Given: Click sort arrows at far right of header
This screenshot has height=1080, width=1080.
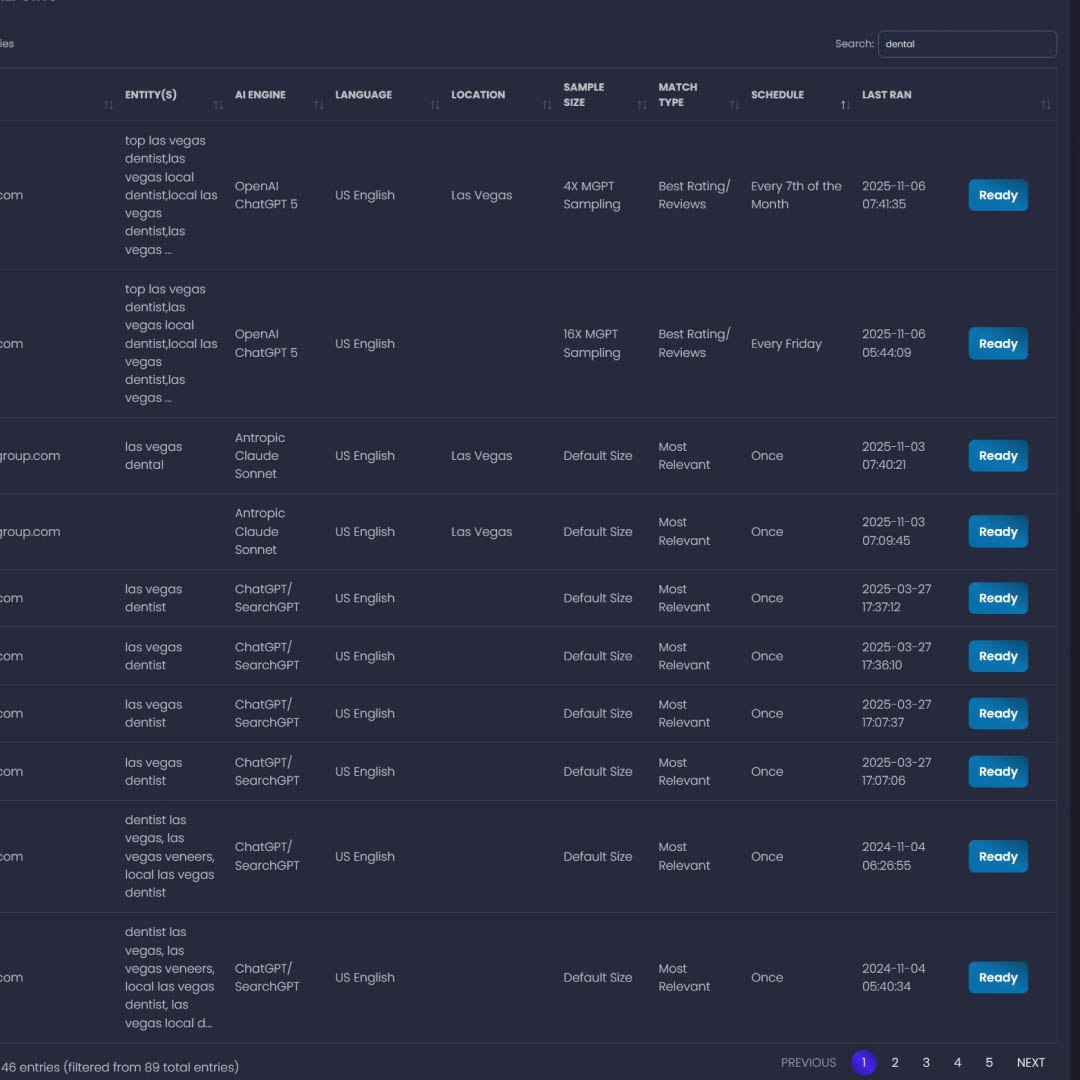Looking at the screenshot, I should point(1045,105).
